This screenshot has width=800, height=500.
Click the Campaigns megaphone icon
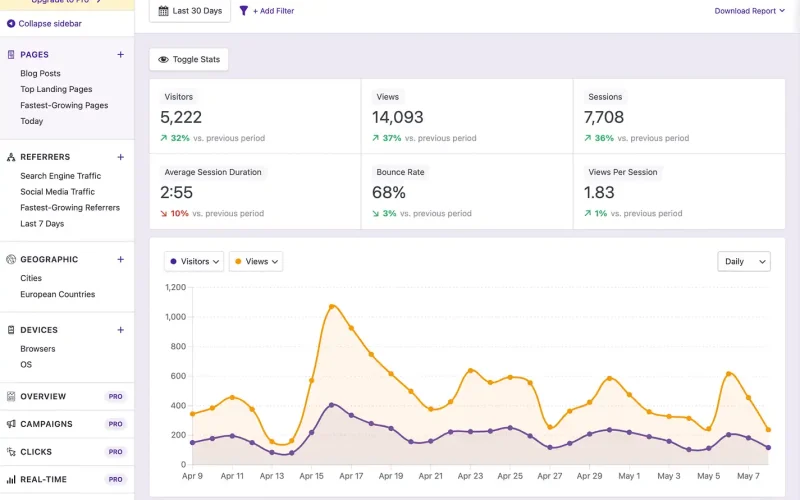coord(11,424)
